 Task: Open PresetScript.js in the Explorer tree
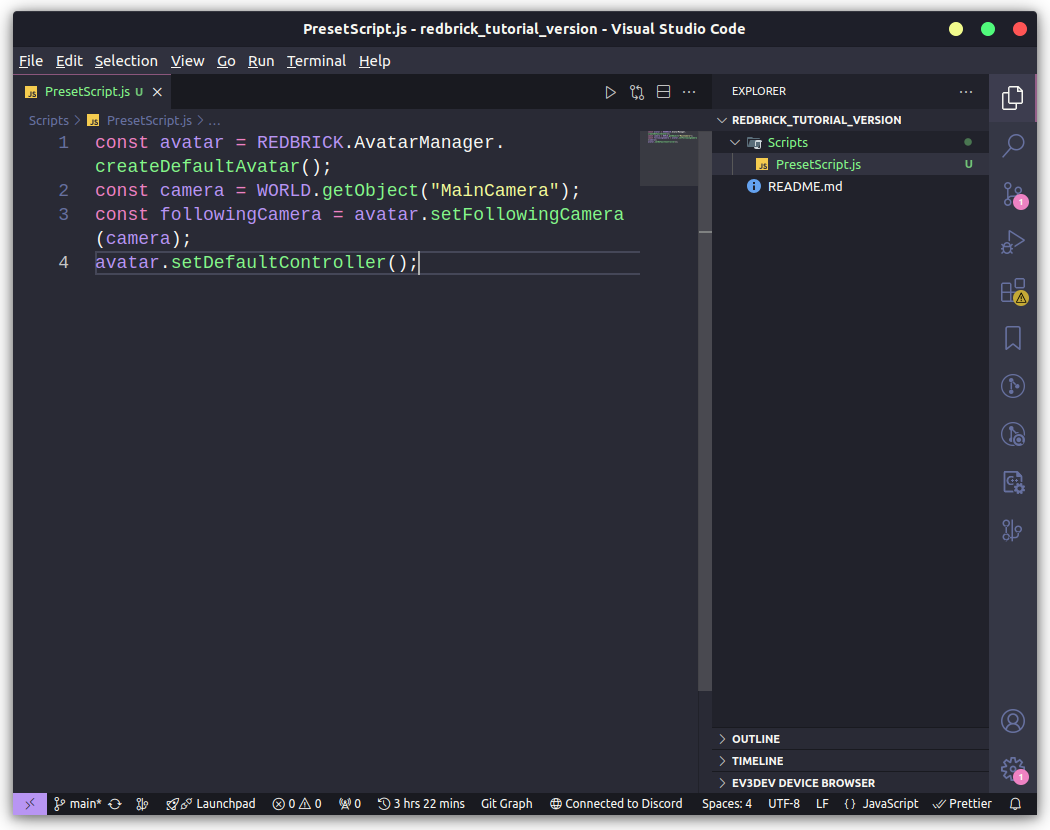tap(850, 164)
